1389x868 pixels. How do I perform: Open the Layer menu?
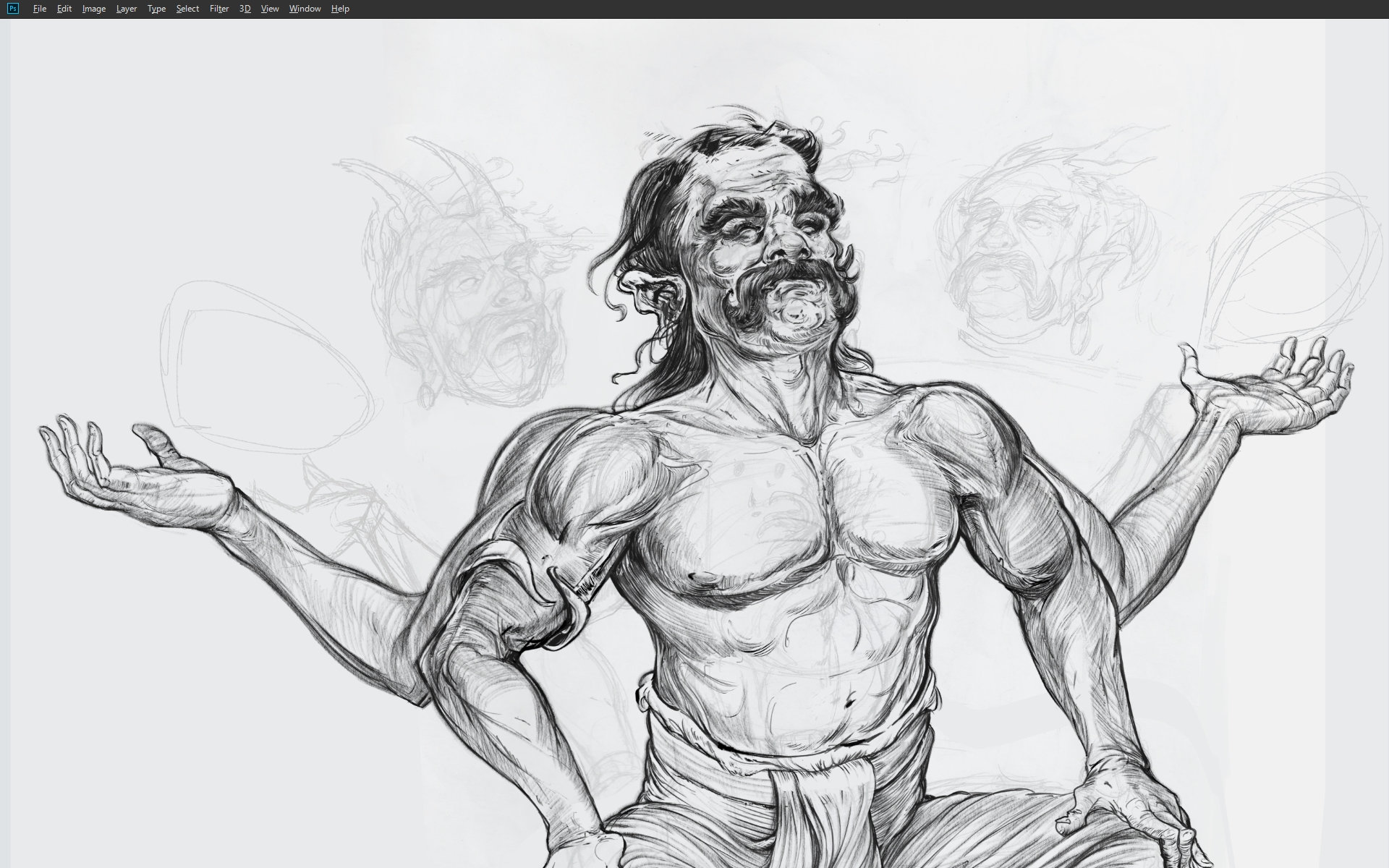[127, 9]
